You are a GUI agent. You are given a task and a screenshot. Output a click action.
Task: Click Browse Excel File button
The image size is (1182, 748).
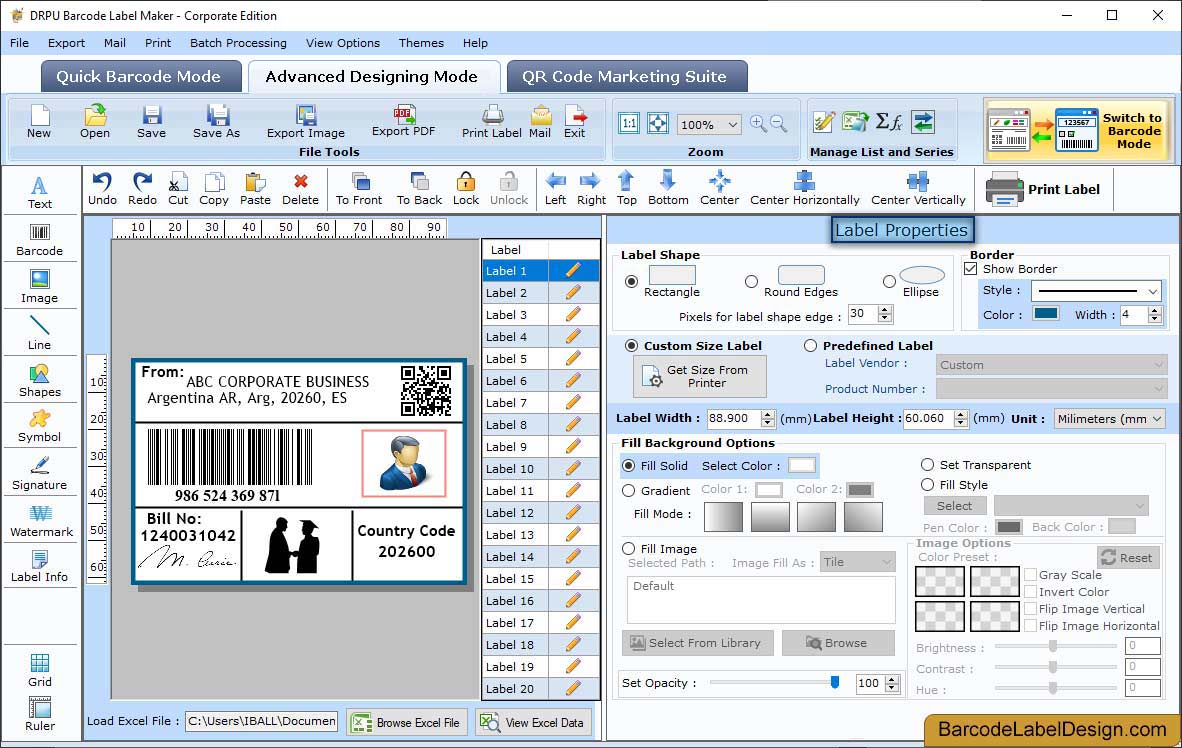click(407, 722)
